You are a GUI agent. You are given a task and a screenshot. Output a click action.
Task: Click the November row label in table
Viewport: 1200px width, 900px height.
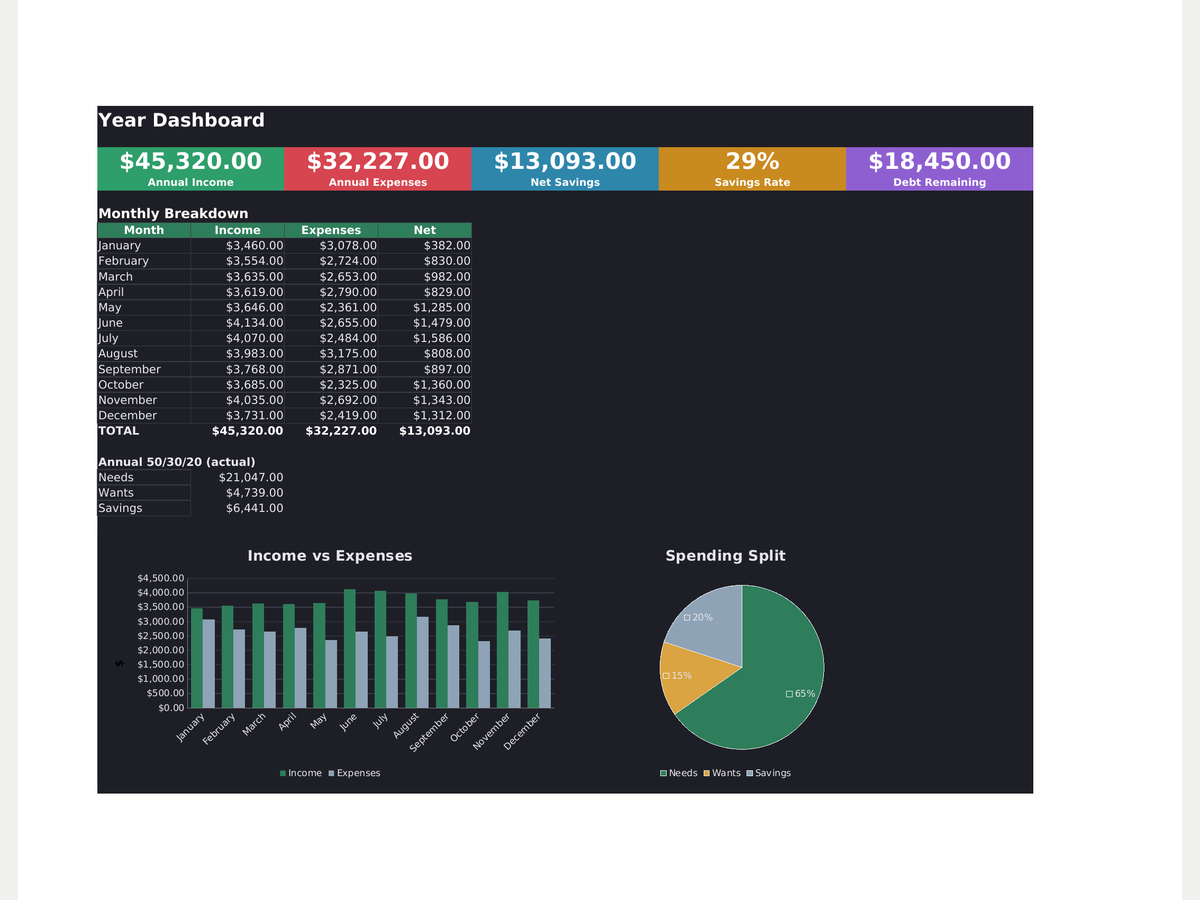coord(144,400)
